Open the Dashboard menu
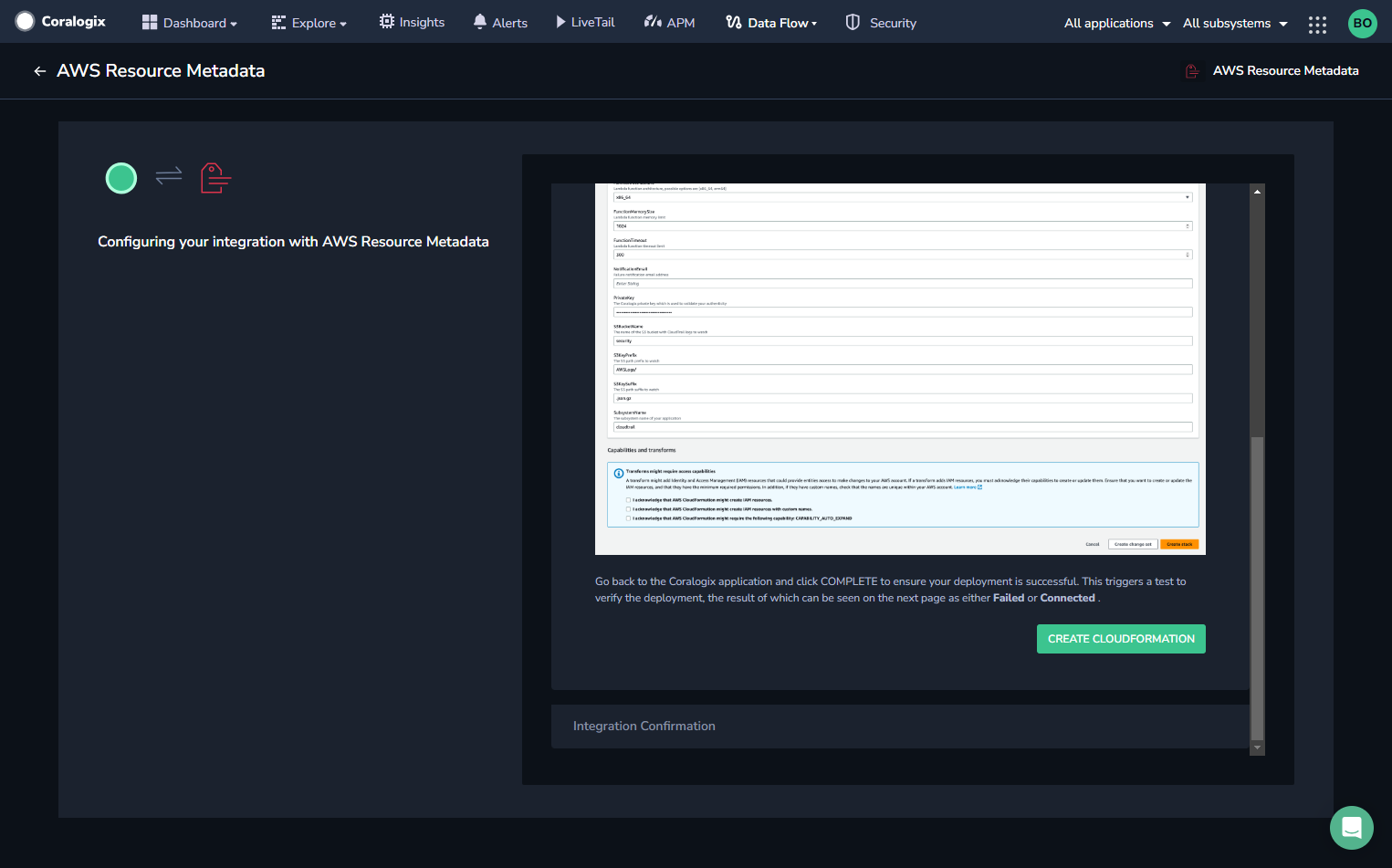1392x868 pixels. pyautogui.click(x=190, y=23)
